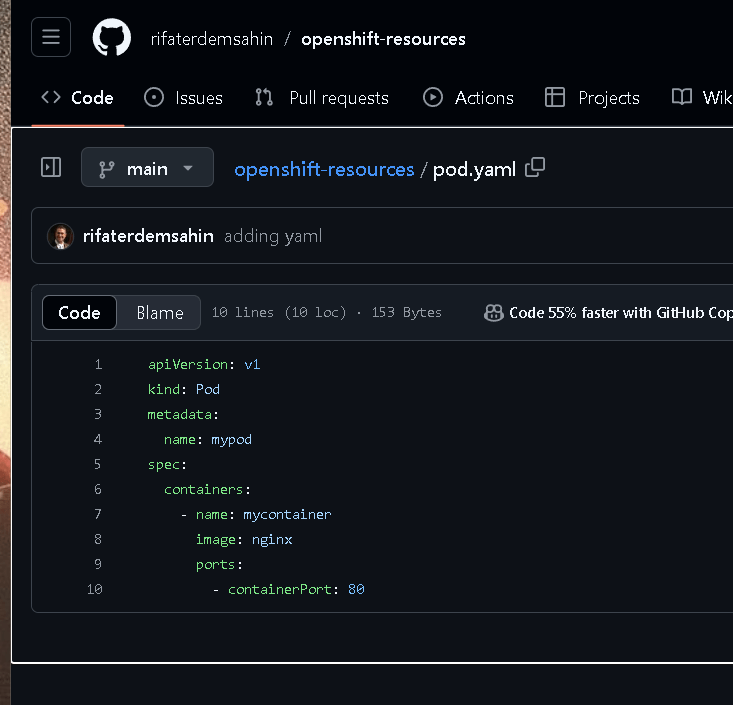Click rifaterdemsahin avatar in commit bar

tap(60, 236)
